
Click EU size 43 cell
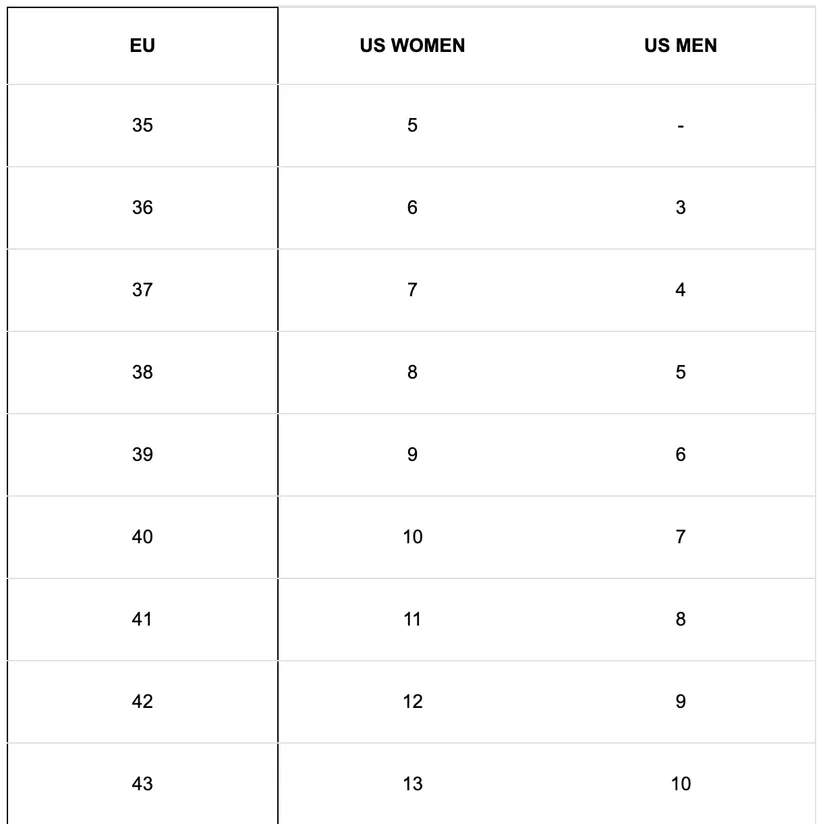pos(142,784)
